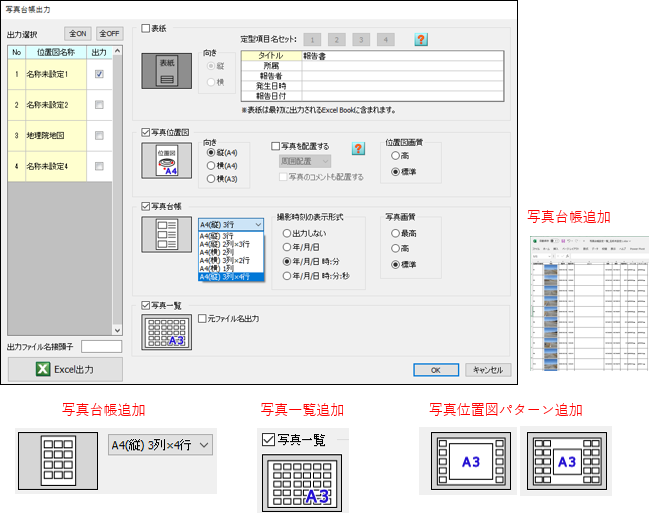Click preset item set button 4
Screen dimensions: 650x513
coord(386,40)
